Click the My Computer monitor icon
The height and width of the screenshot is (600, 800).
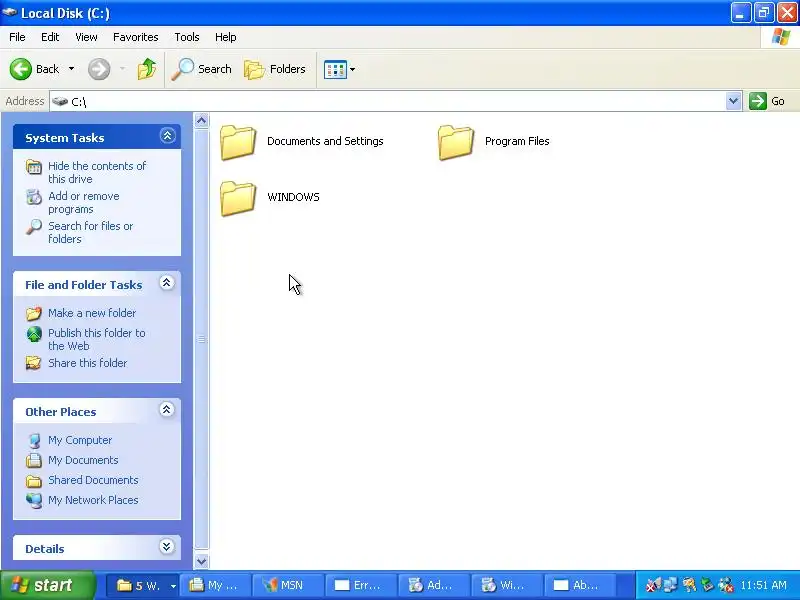coord(34,440)
